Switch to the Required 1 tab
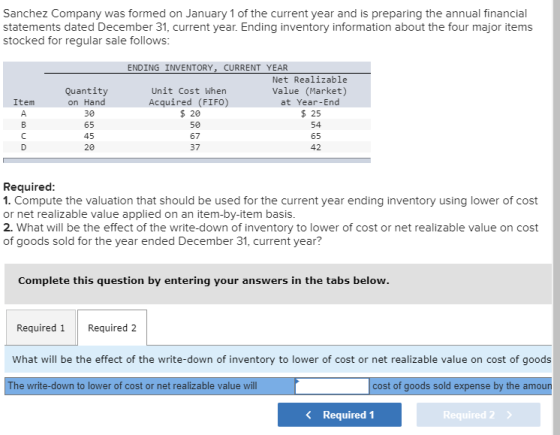Image resolution: width=560 pixels, height=435 pixels. coord(41,328)
